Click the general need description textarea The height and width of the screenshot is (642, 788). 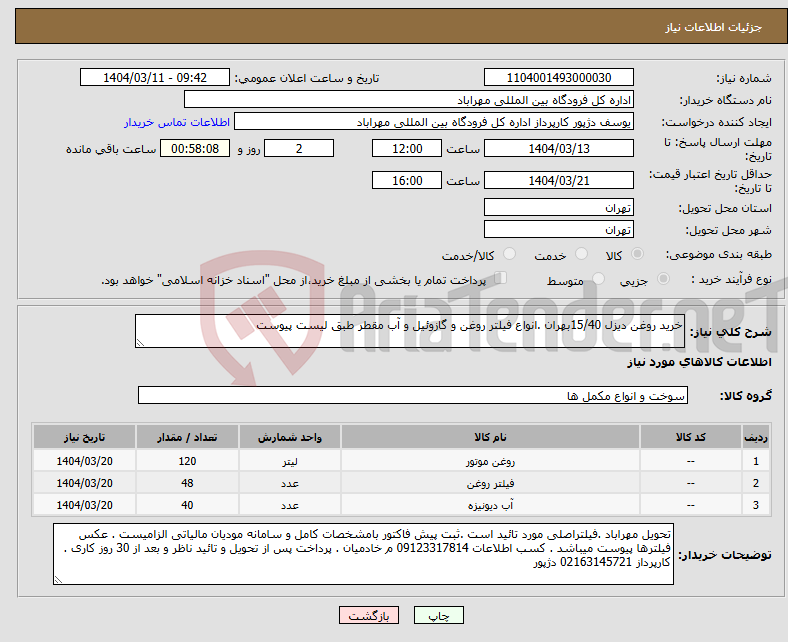click(410, 331)
